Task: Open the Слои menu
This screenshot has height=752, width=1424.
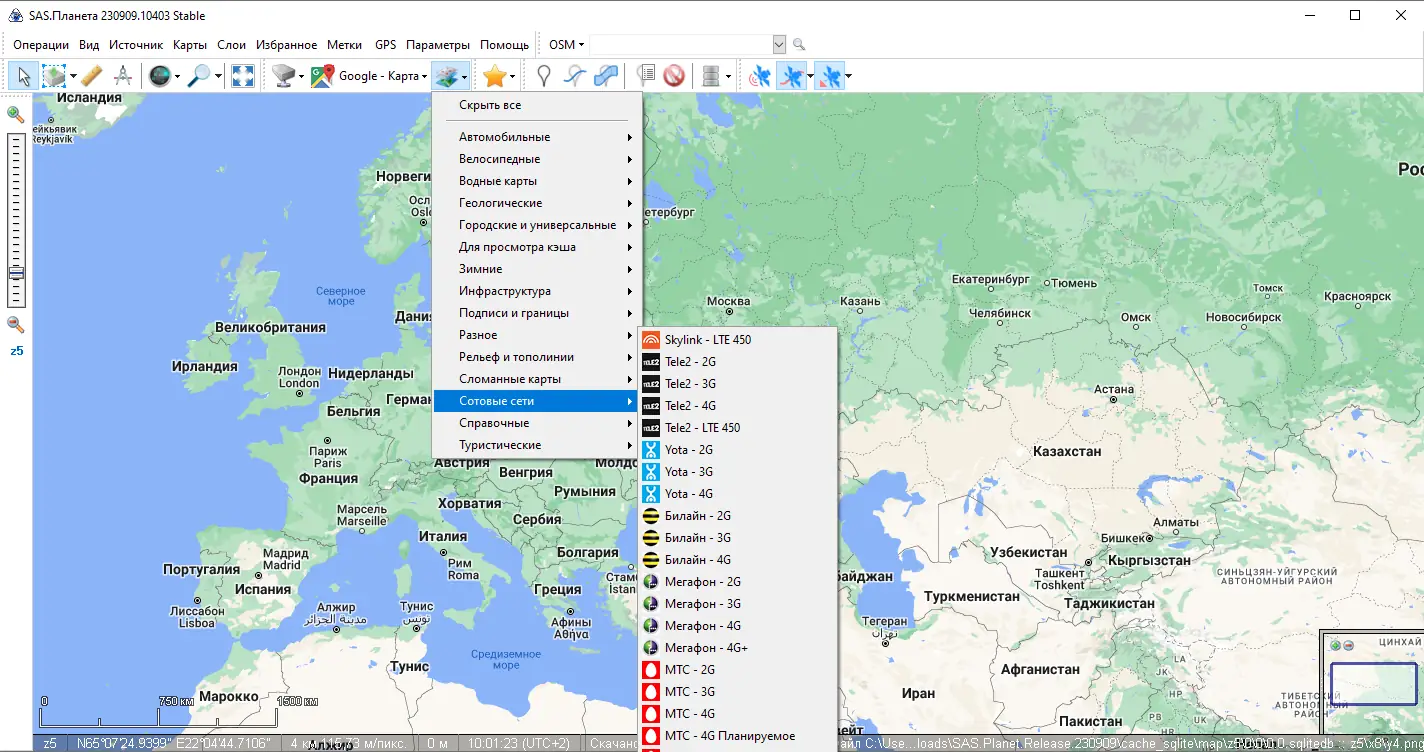Action: [x=232, y=45]
